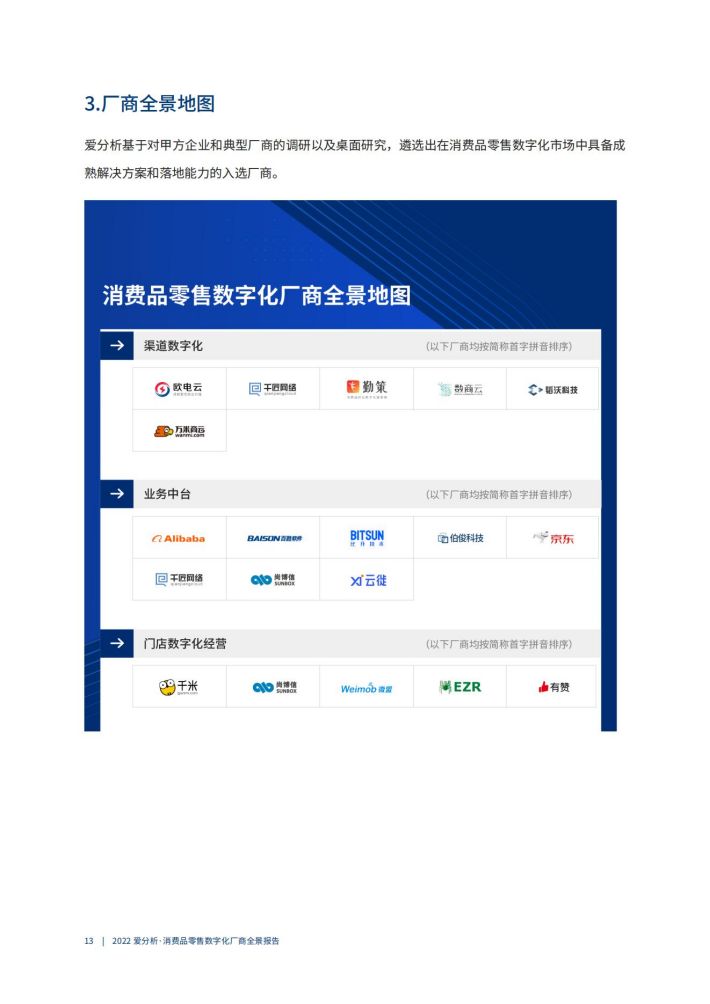Click footer text 2022 爱分析·消费品零售数字化厂商全景报告
The image size is (710, 1004).
pyautogui.click(x=195, y=941)
